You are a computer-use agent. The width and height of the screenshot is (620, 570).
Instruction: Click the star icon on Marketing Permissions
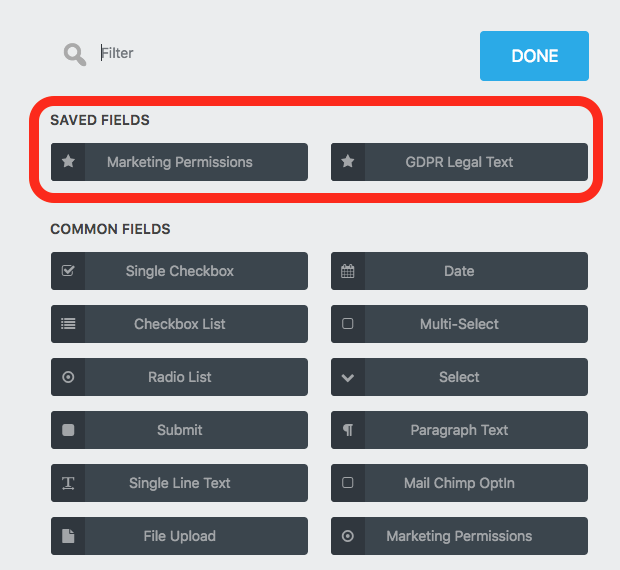(68, 162)
